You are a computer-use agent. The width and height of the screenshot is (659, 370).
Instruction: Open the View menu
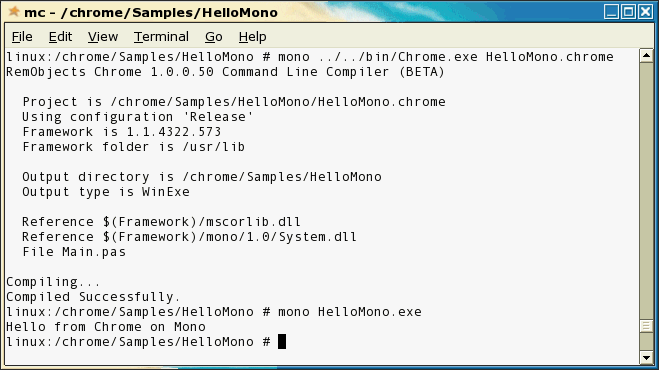pyautogui.click(x=103, y=37)
